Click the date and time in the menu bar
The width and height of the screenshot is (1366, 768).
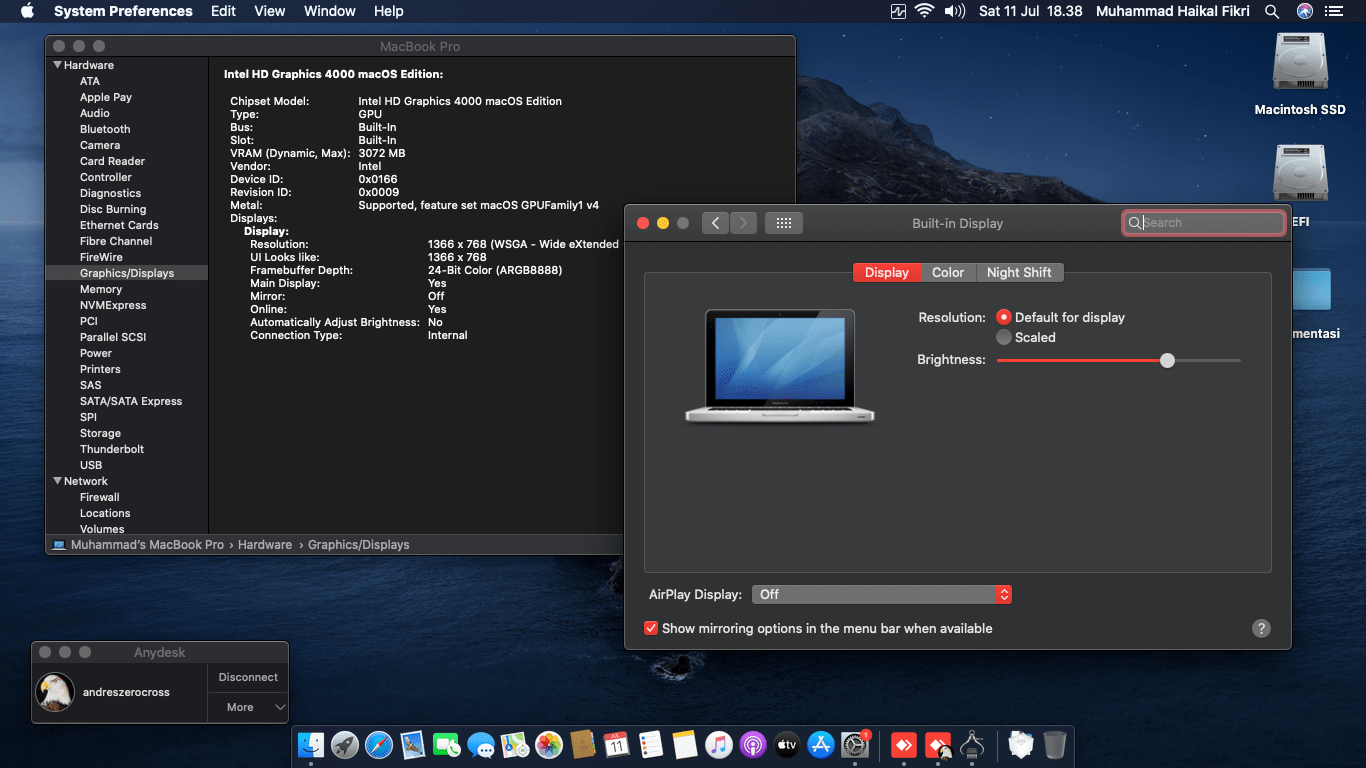coord(1031,11)
